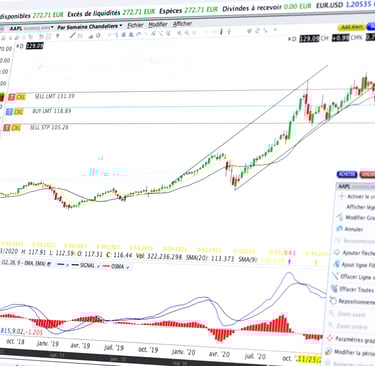
Task: Choose the Modifier la période context menu entry
Action: click(x=354, y=352)
